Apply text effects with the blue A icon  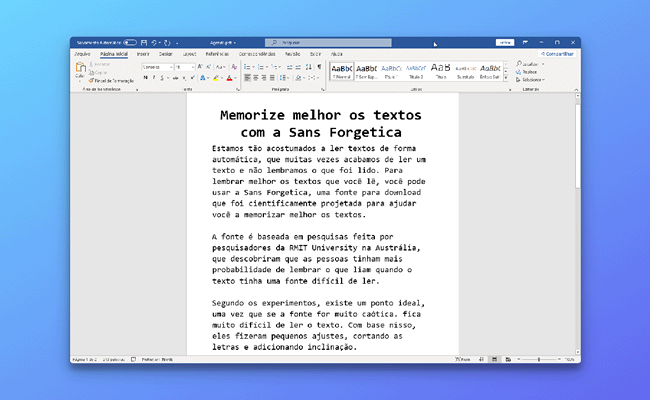coord(202,78)
